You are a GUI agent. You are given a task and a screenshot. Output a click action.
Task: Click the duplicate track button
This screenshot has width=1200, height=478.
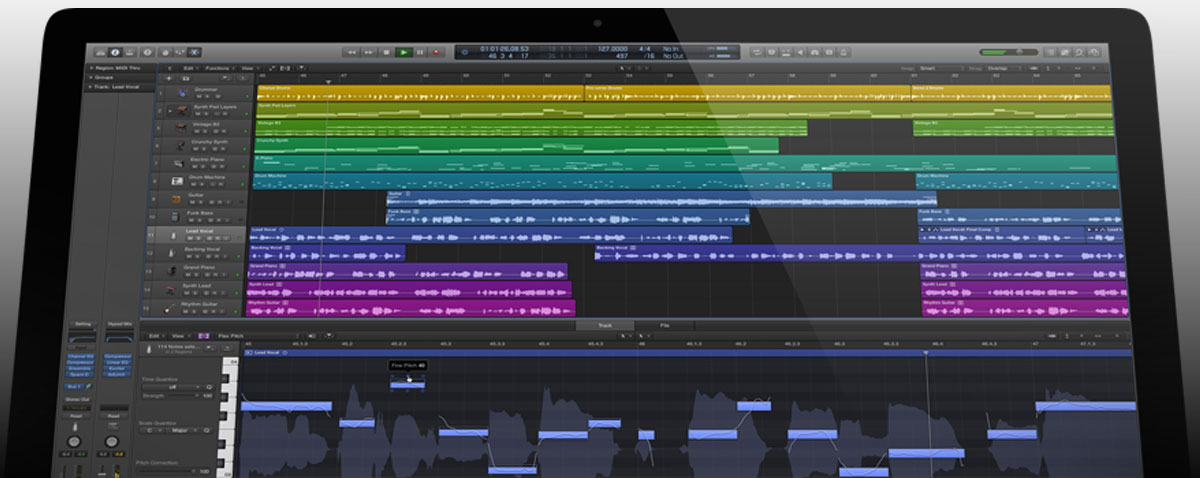point(186,78)
